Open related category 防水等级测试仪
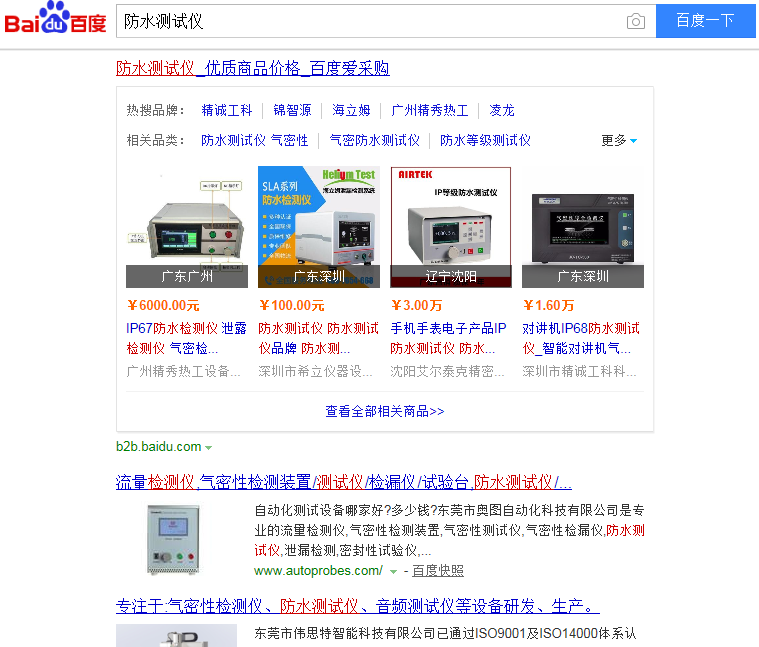Viewport: 759px width, 647px height. point(485,140)
